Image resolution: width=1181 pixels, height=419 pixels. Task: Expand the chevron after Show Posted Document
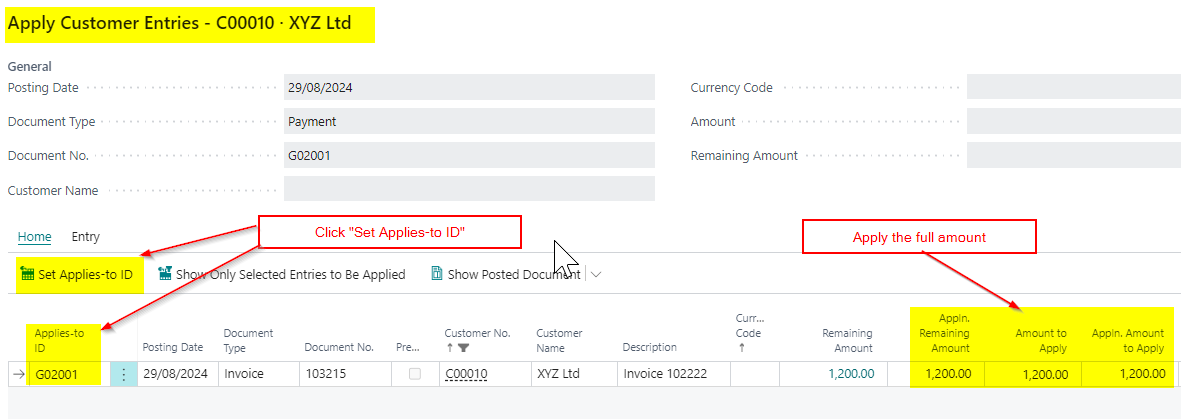(597, 275)
